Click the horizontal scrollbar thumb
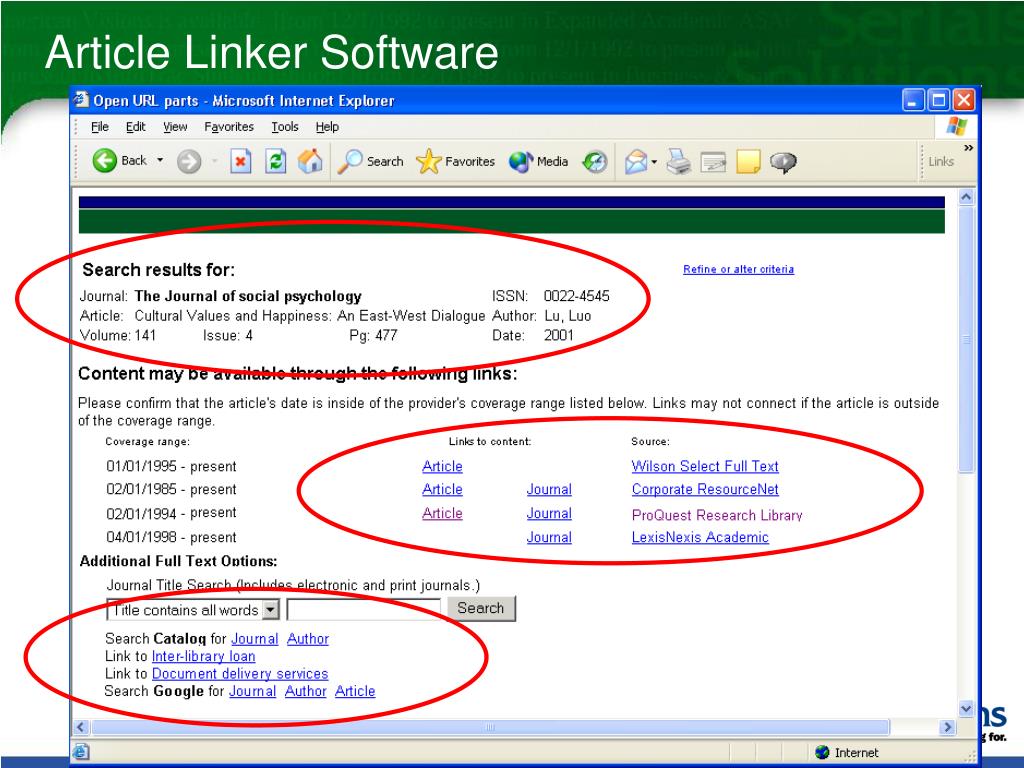 (x=490, y=728)
